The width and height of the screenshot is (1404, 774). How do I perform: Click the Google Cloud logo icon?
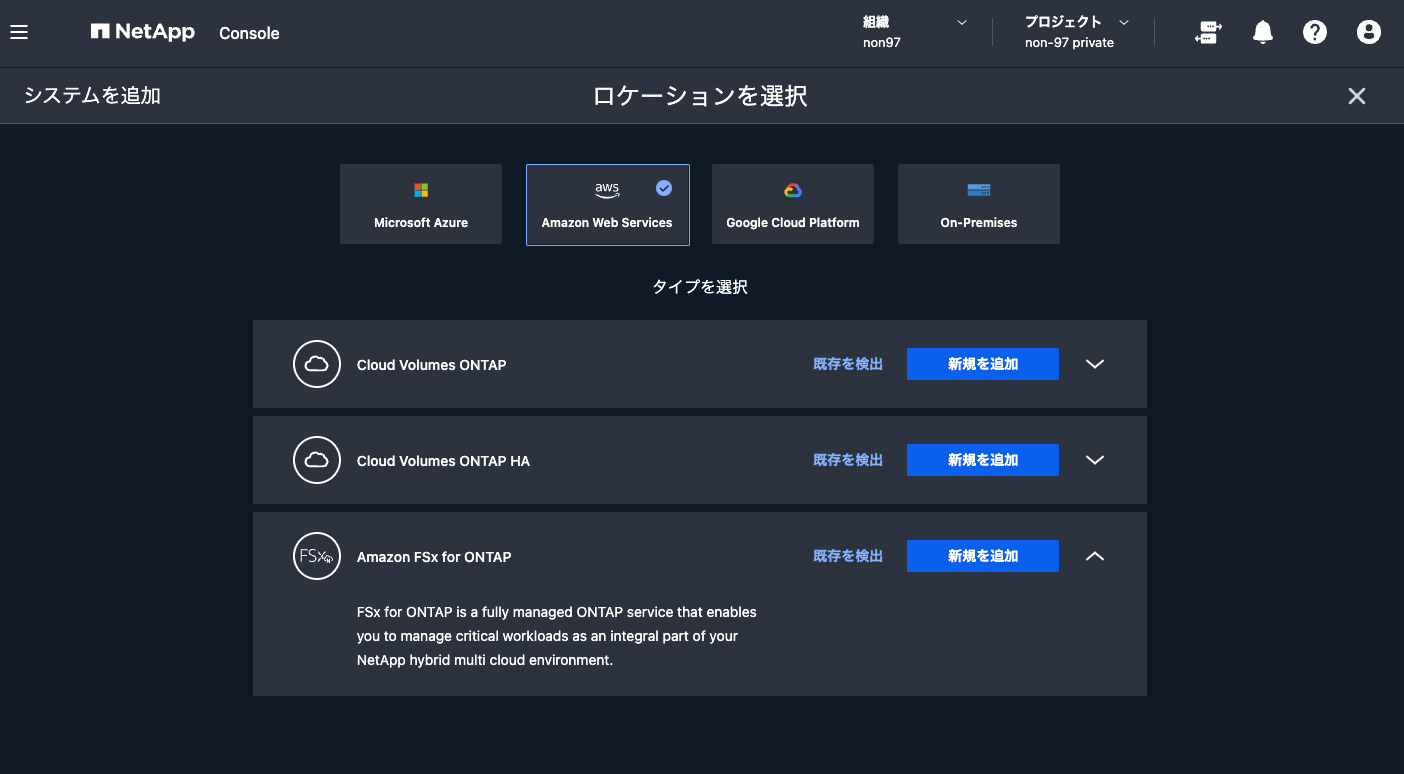(793, 190)
